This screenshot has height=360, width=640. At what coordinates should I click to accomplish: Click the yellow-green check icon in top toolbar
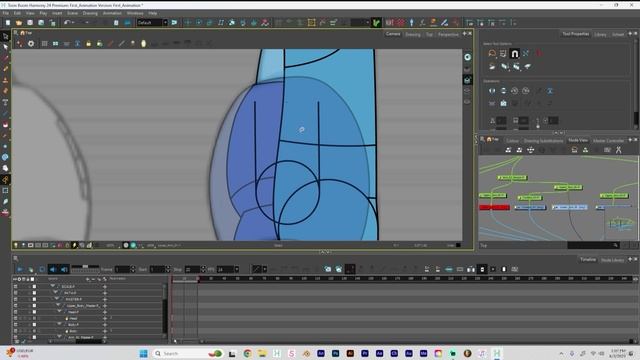[376, 22]
